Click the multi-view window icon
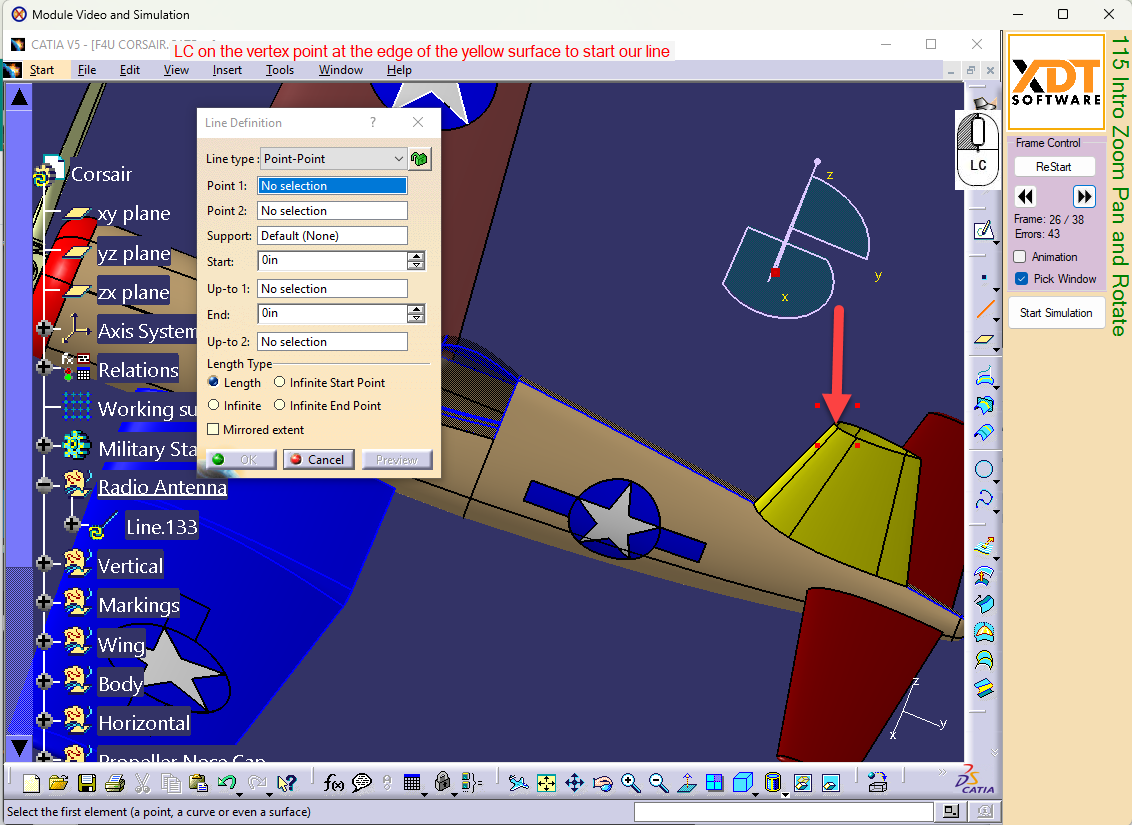Image resolution: width=1132 pixels, height=825 pixels. [x=714, y=783]
